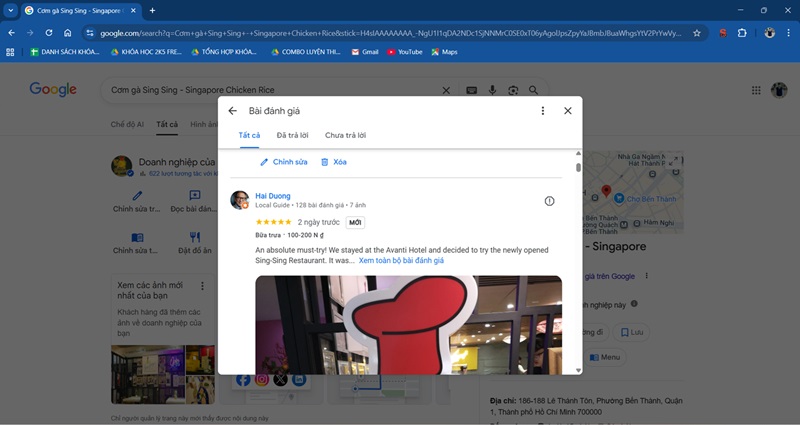Image resolution: width=800 pixels, height=425 pixels.
Task: Bookmark this page with the star icon
Action: (x=696, y=33)
